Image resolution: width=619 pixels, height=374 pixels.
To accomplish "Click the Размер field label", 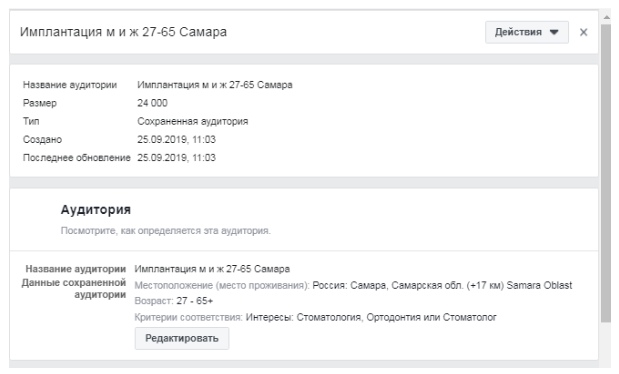I will point(40,103).
